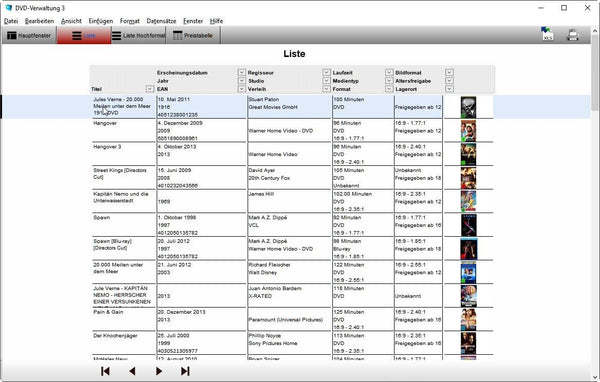Open sort dropdown for Lagerort

449,89
